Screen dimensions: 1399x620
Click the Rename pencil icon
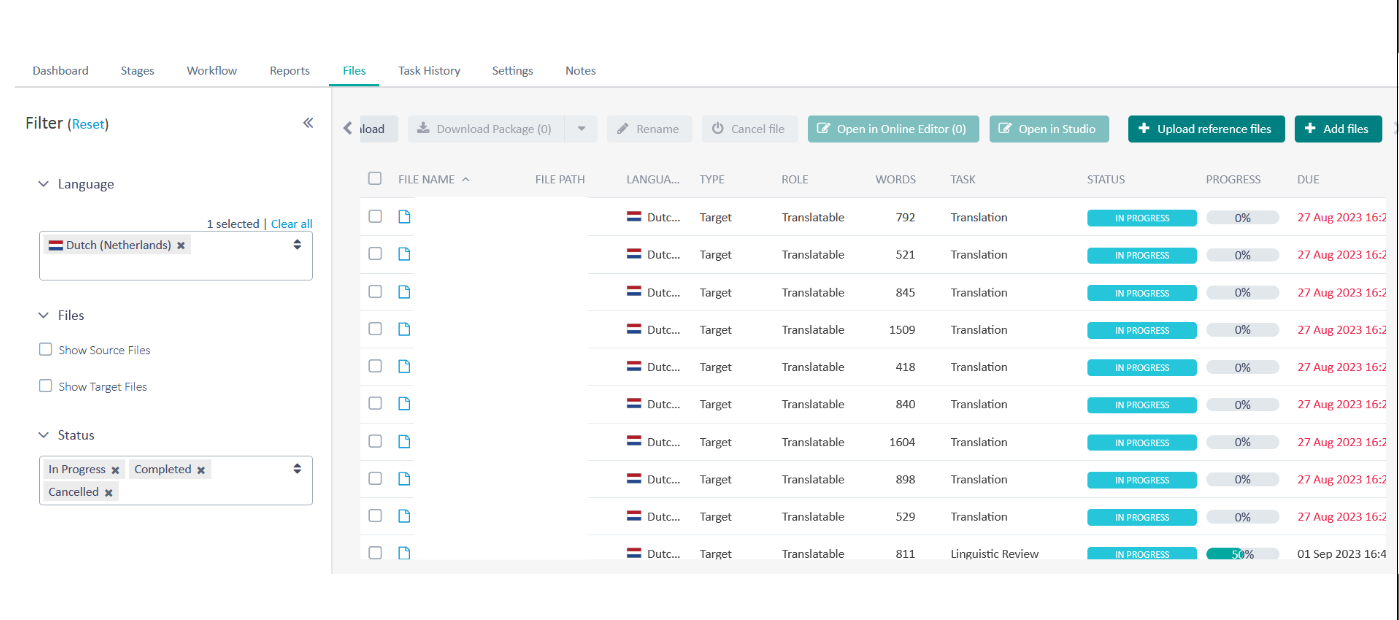point(622,128)
